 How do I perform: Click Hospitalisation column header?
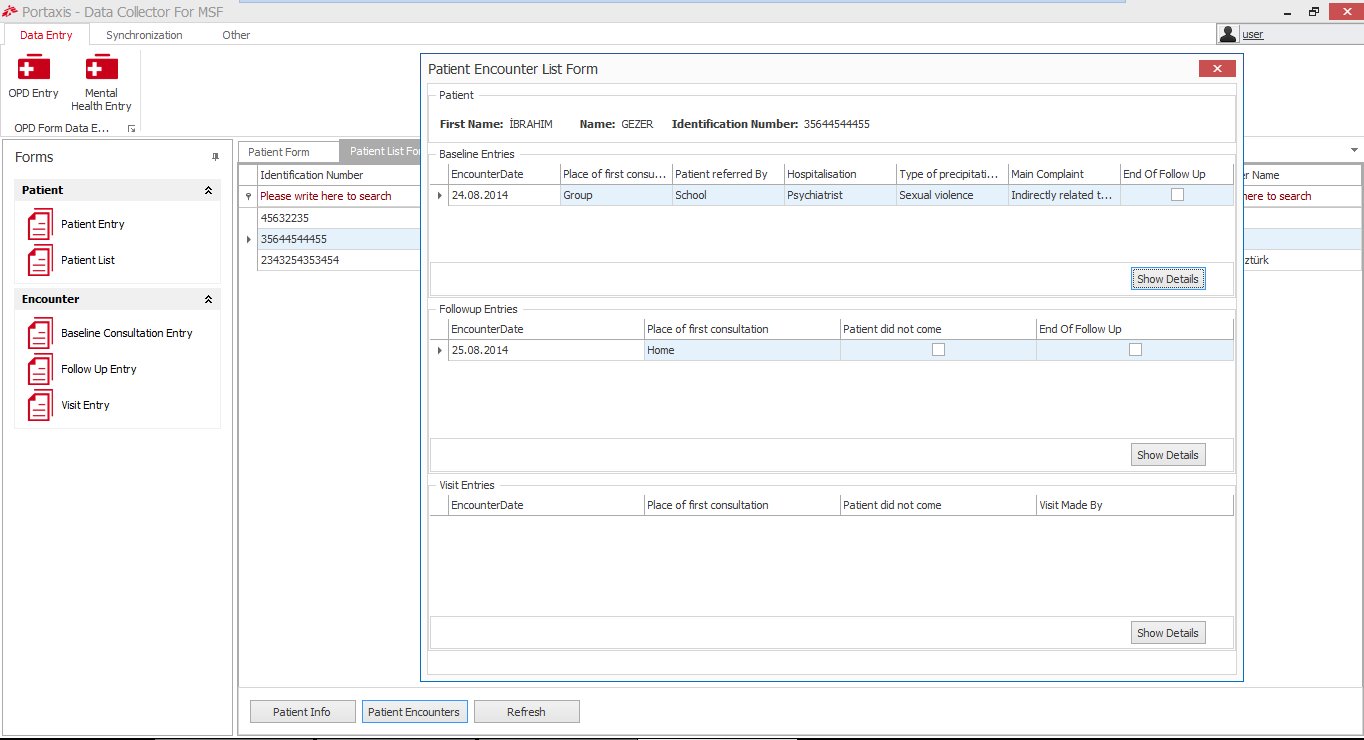pyautogui.click(x=840, y=174)
